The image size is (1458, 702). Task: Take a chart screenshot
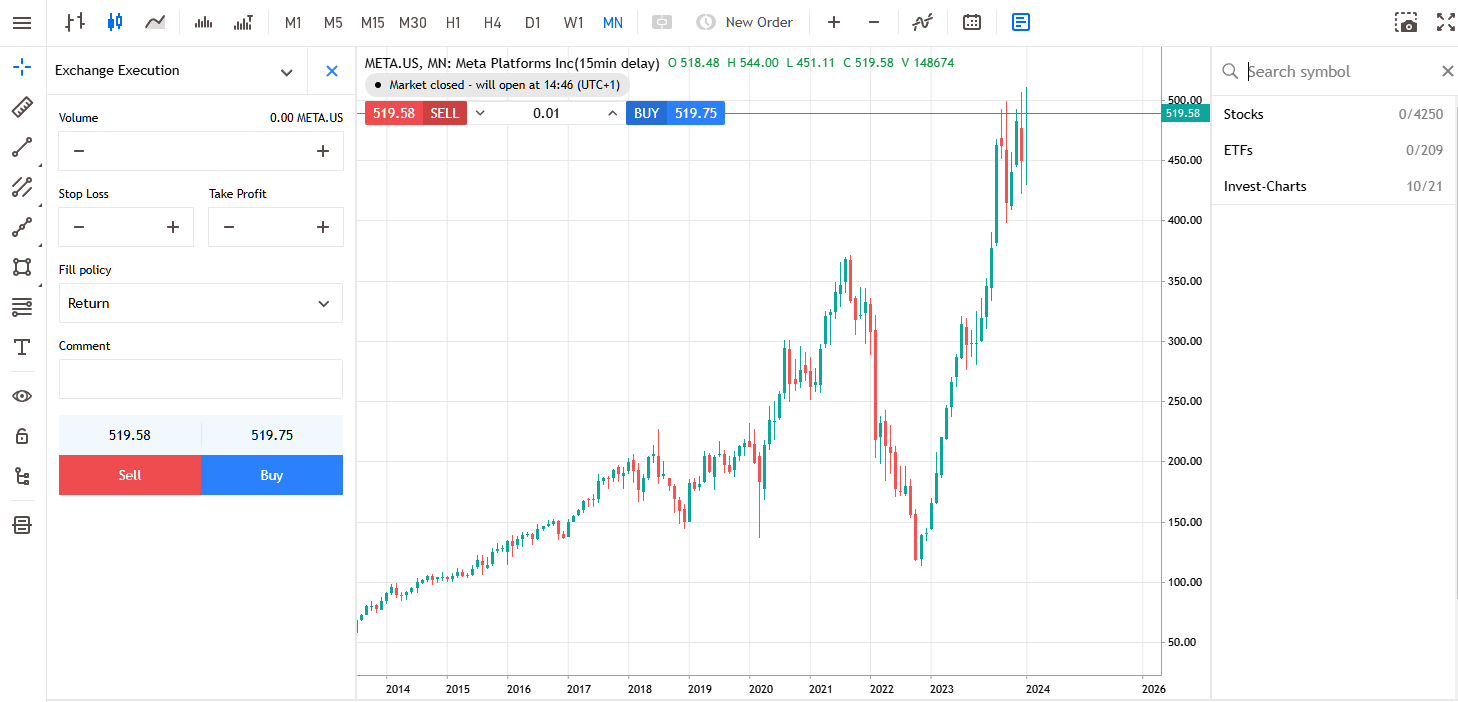pyautogui.click(x=1407, y=22)
